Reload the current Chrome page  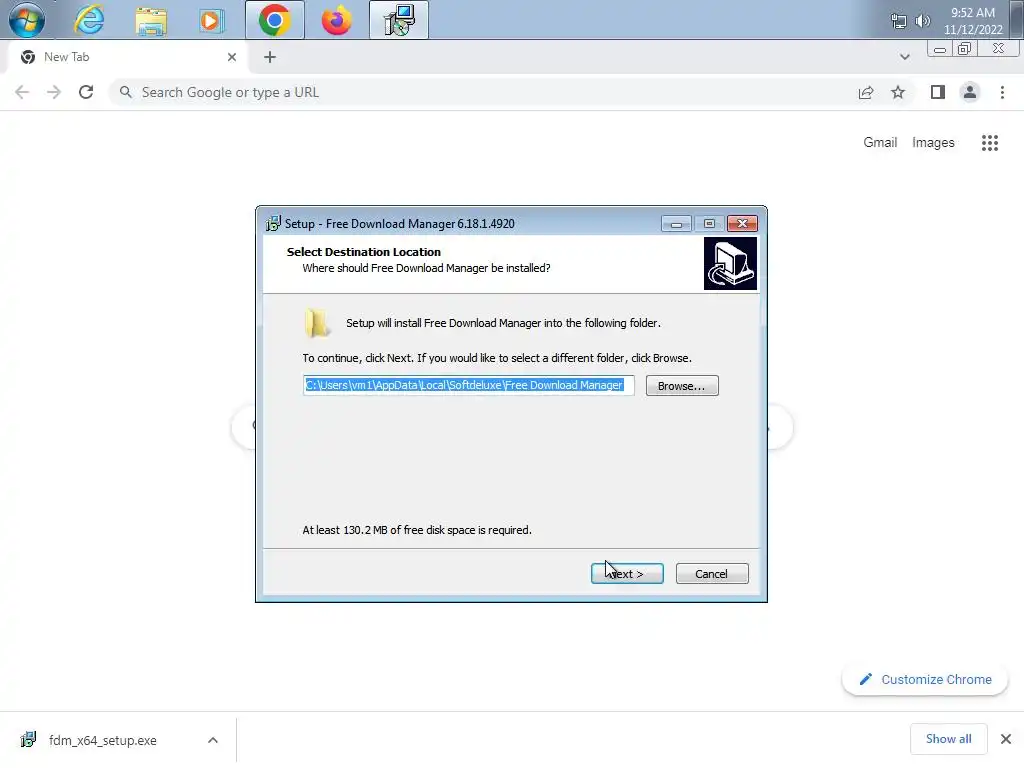point(86,92)
